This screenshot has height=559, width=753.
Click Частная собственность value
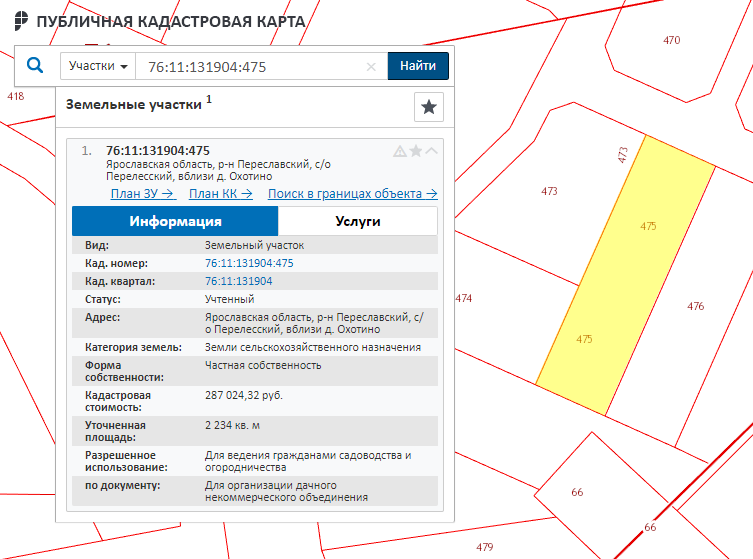263,365
